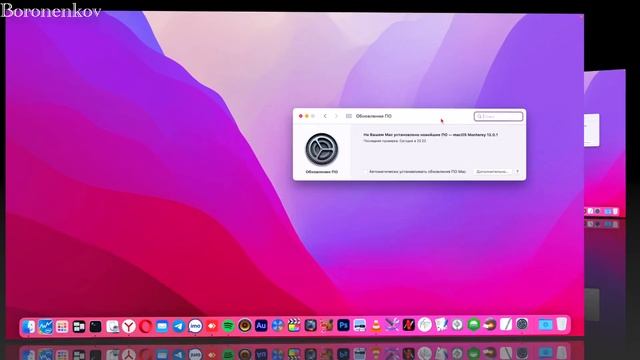The image size is (640, 360).
Task: Launch Opera browser from the dock
Action: (x=145, y=326)
